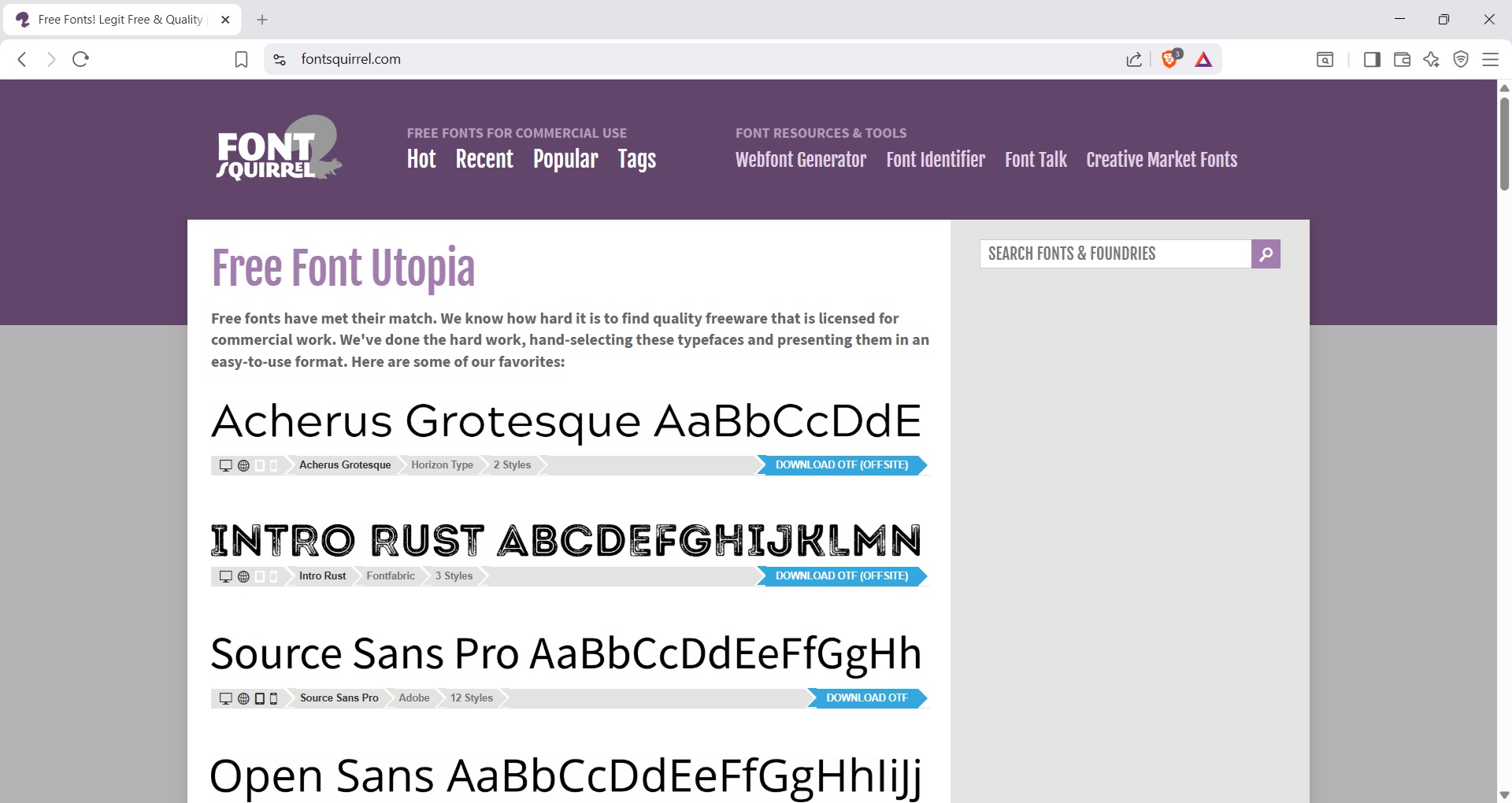The image size is (1512, 803).
Task: Open Leo AI sparkle icon
Action: (1432, 60)
